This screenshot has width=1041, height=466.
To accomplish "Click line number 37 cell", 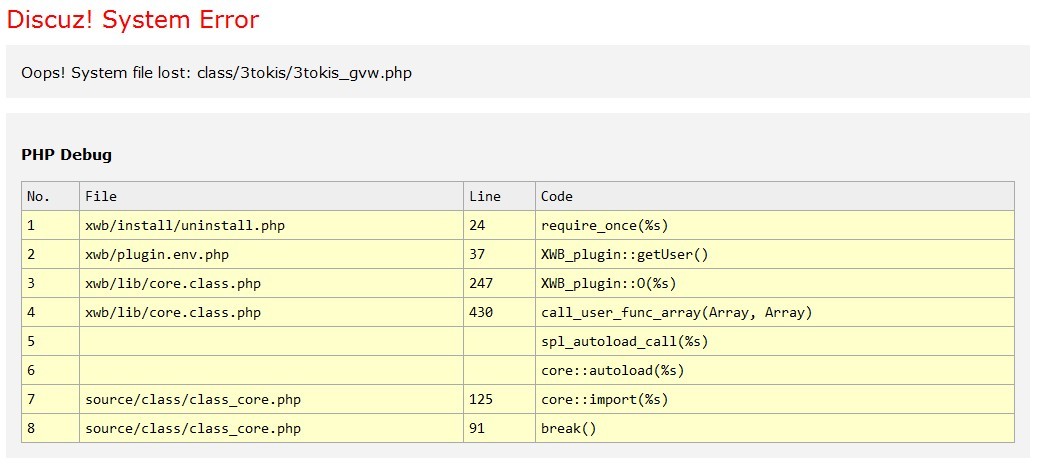I will [499, 254].
